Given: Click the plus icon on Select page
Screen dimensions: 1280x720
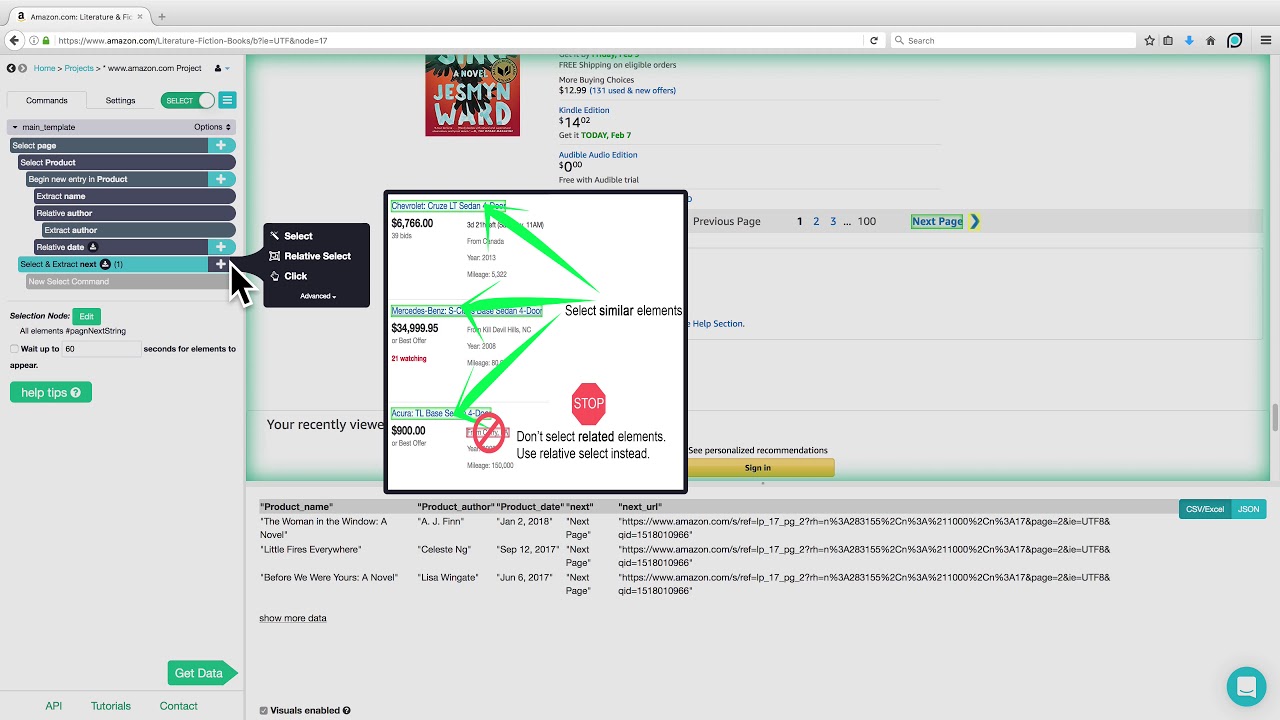Looking at the screenshot, I should point(221,145).
